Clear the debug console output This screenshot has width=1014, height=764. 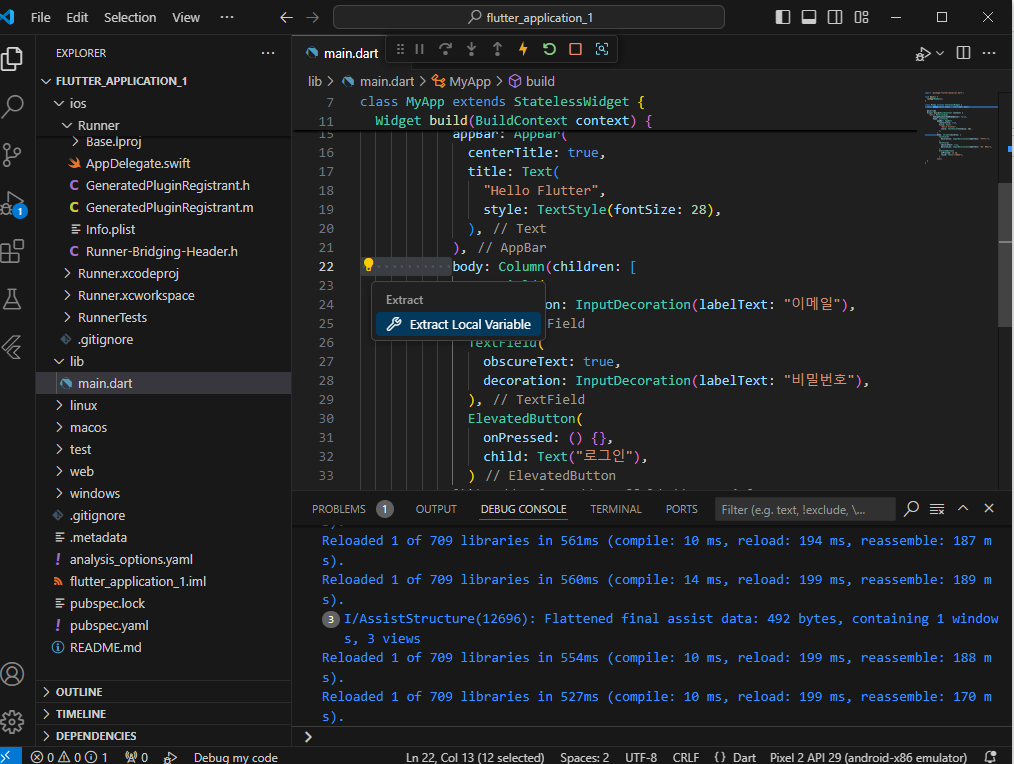tap(937, 509)
